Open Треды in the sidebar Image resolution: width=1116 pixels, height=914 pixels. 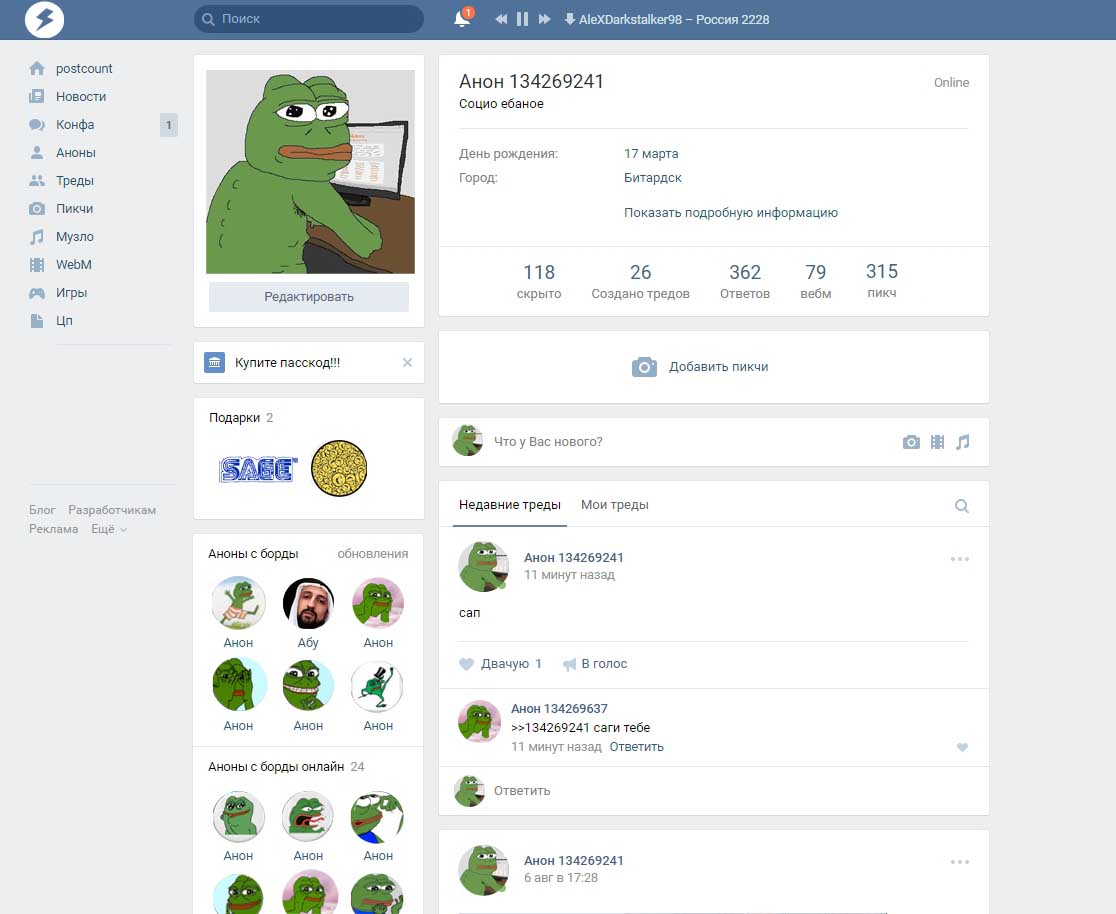click(61, 181)
